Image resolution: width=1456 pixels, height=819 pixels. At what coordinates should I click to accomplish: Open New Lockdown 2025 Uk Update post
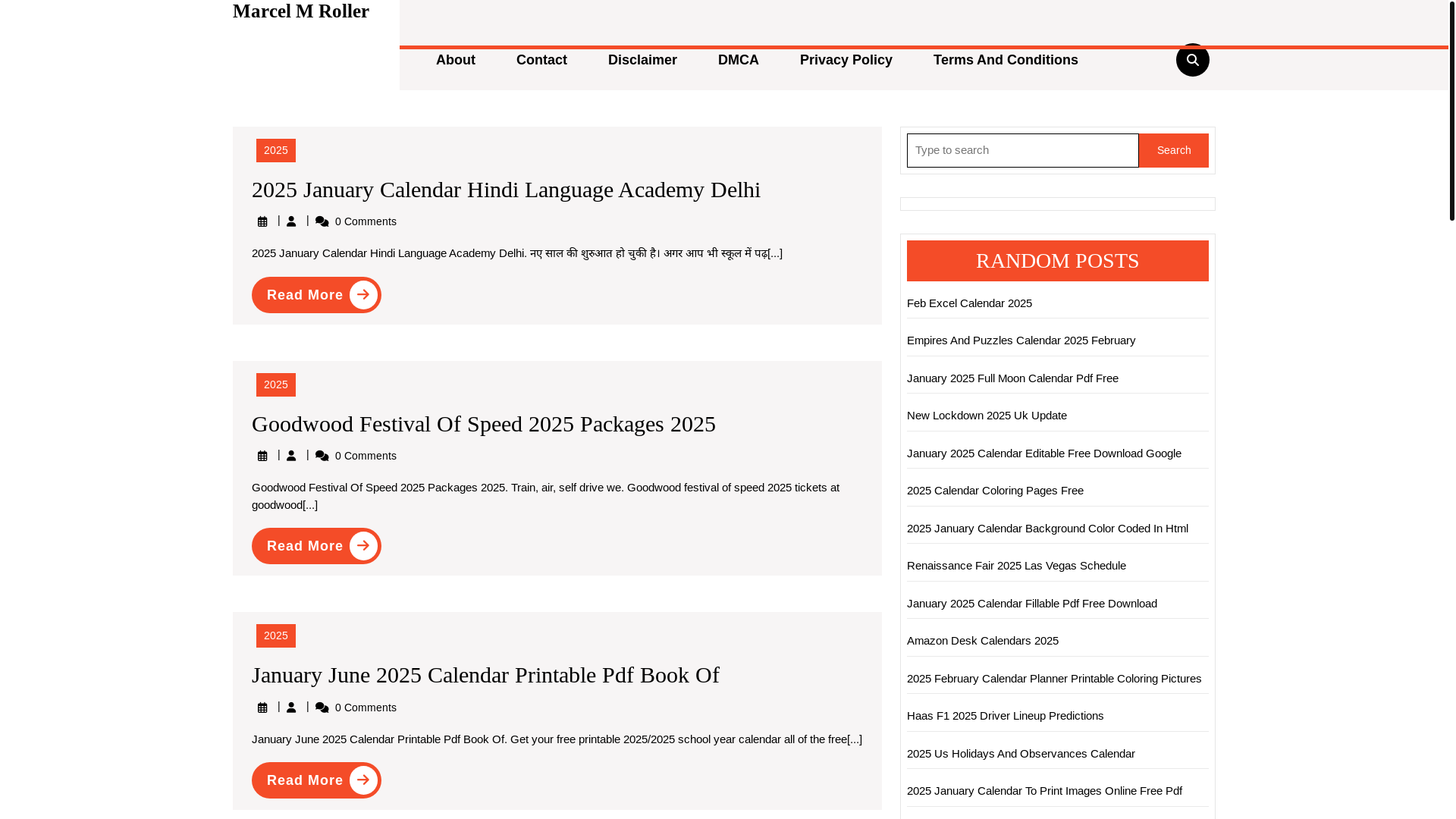[x=987, y=415]
